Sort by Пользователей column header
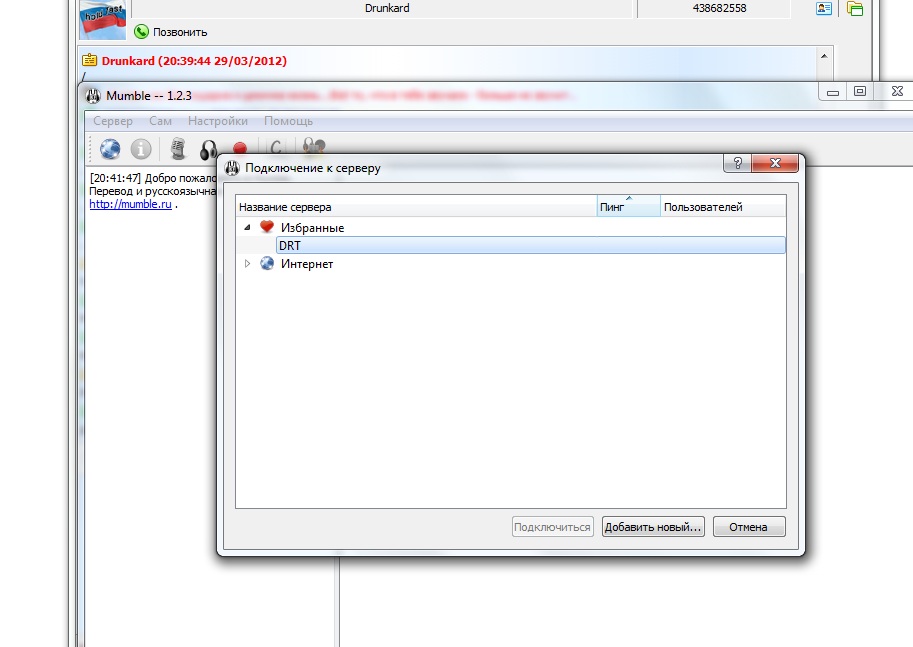This screenshot has width=913, height=647. [x=723, y=206]
